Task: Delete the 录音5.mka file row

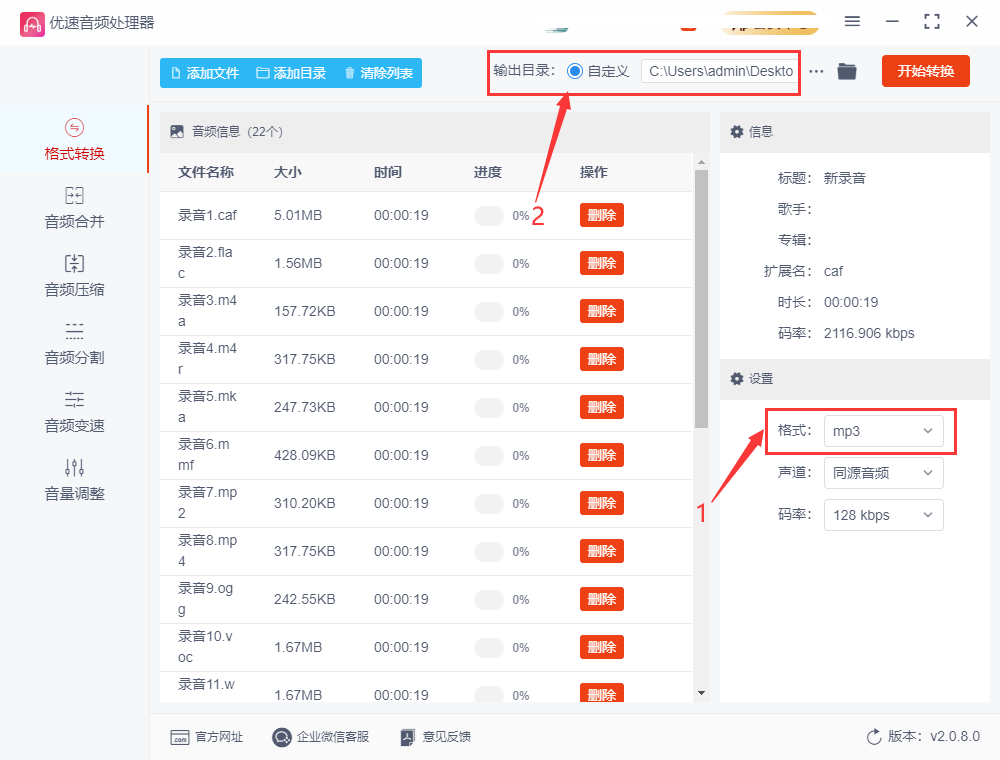Action: click(601, 407)
